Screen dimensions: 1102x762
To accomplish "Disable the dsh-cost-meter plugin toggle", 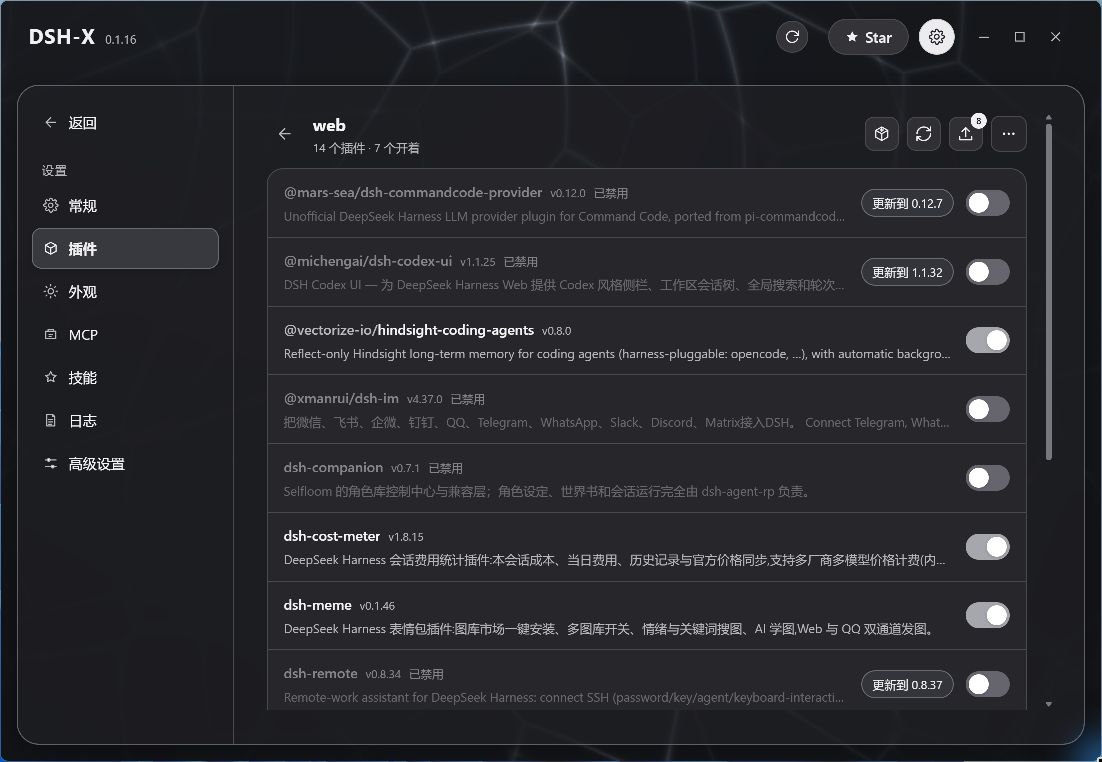I will [x=987, y=547].
